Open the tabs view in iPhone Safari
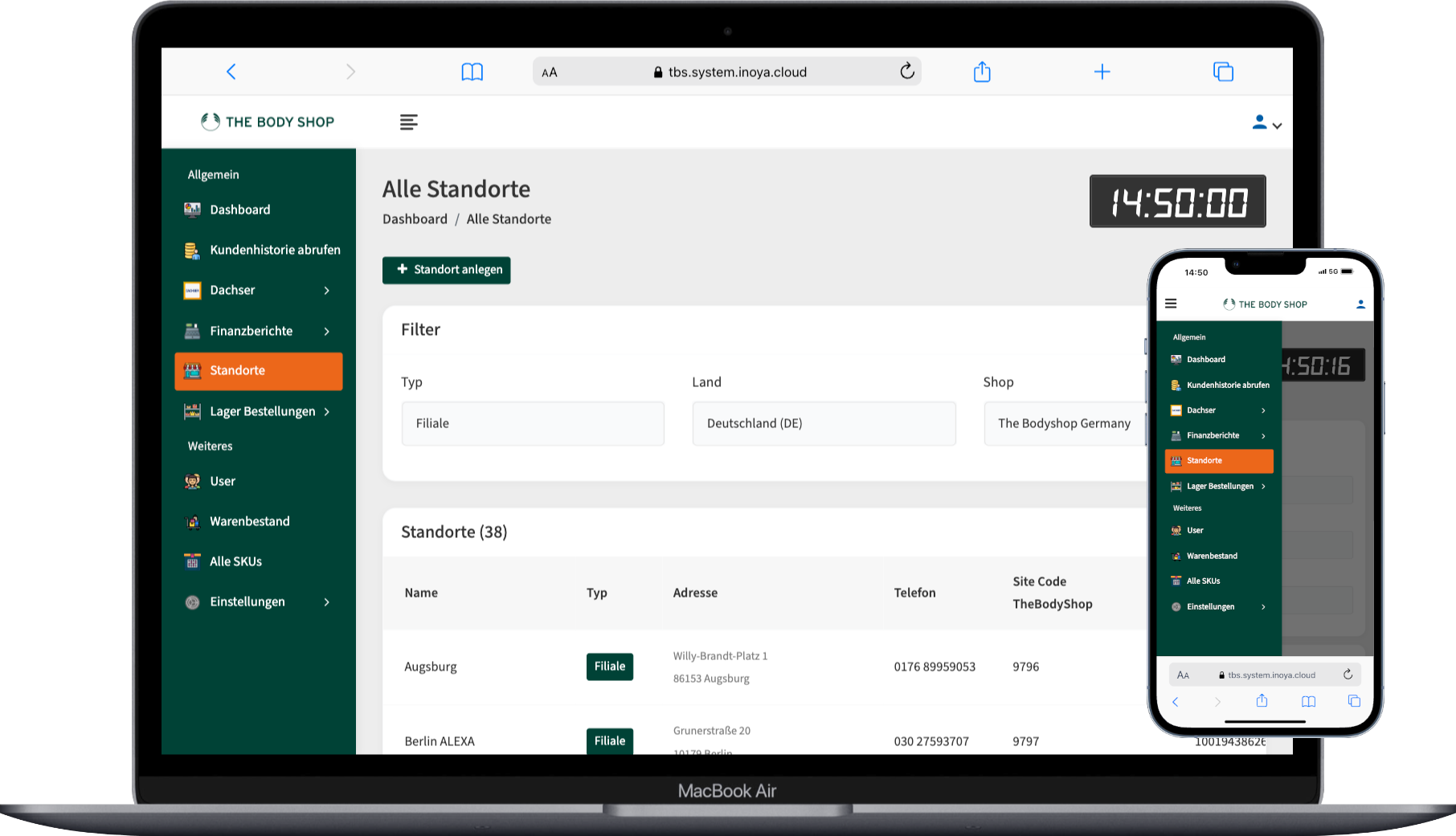The height and width of the screenshot is (836, 1456). pos(1354,701)
